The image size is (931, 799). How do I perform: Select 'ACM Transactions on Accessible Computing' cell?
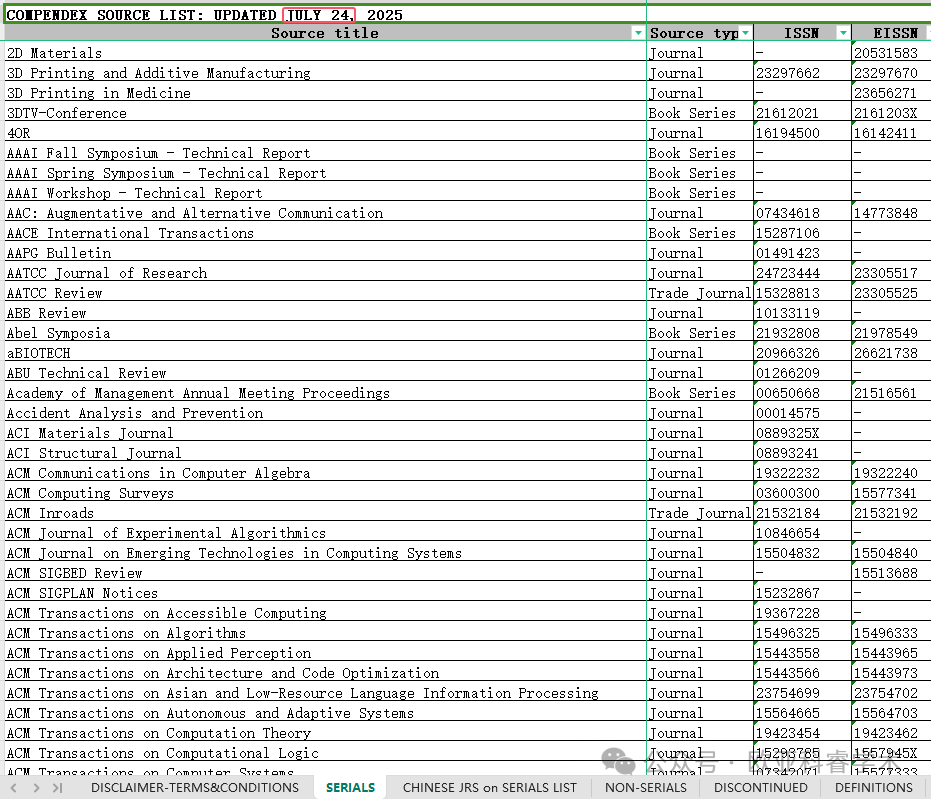point(325,613)
